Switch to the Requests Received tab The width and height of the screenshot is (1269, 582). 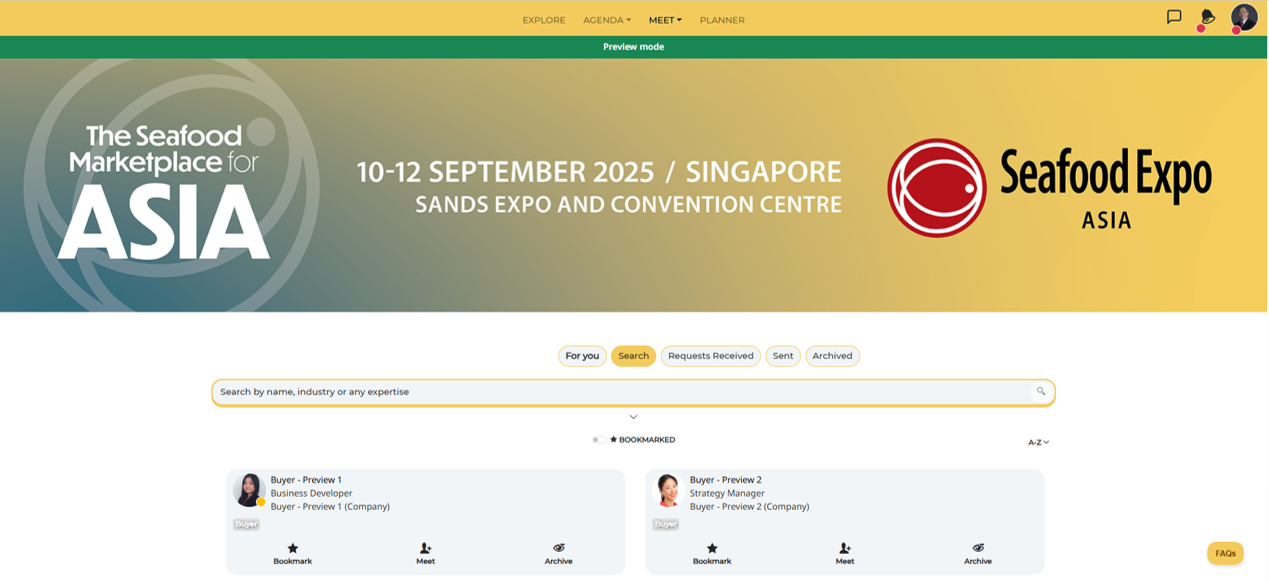pos(710,356)
